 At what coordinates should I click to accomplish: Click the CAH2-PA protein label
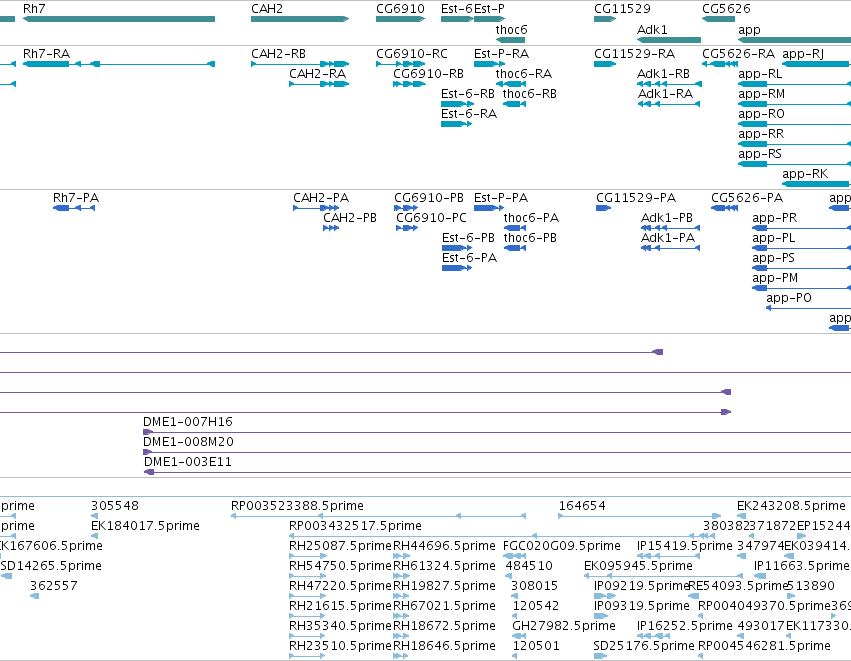point(321,198)
